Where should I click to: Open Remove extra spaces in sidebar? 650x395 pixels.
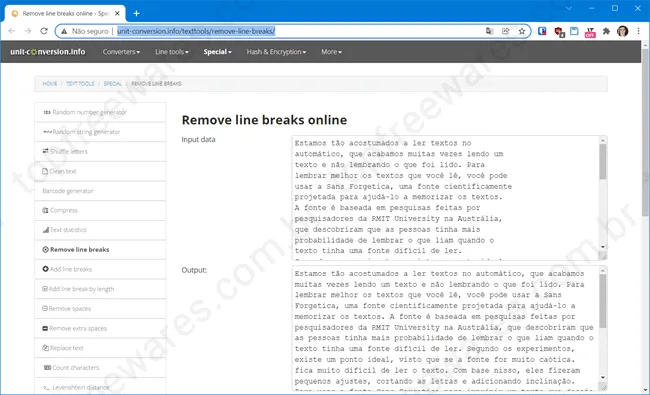tap(100, 328)
